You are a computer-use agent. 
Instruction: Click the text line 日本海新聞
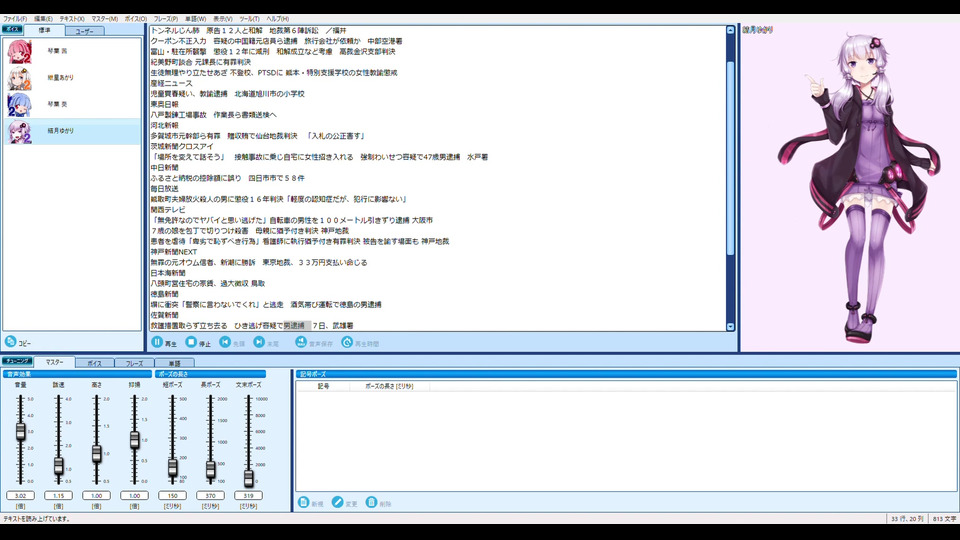coord(168,273)
